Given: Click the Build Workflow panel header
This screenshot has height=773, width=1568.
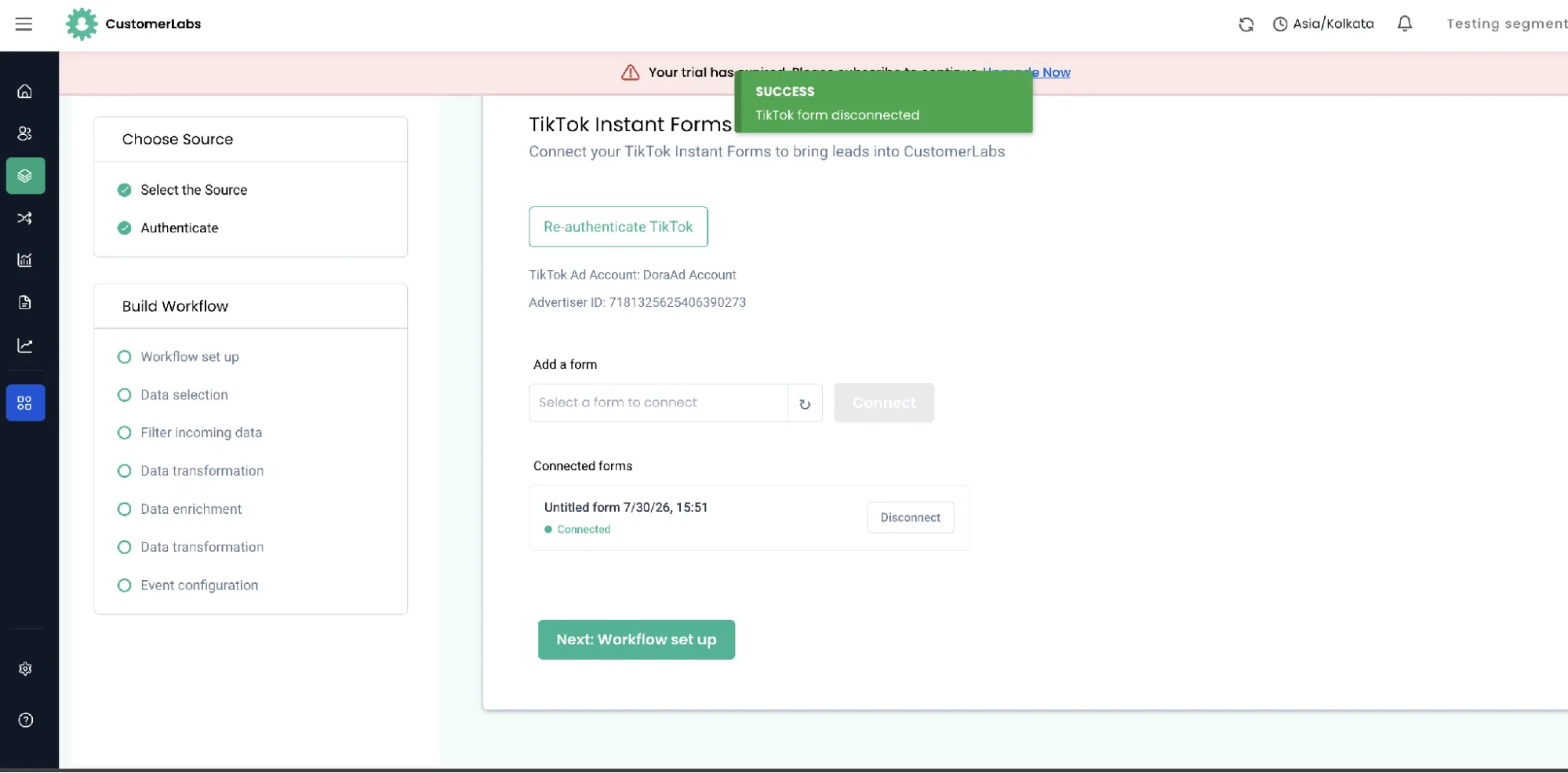Looking at the screenshot, I should (250, 307).
